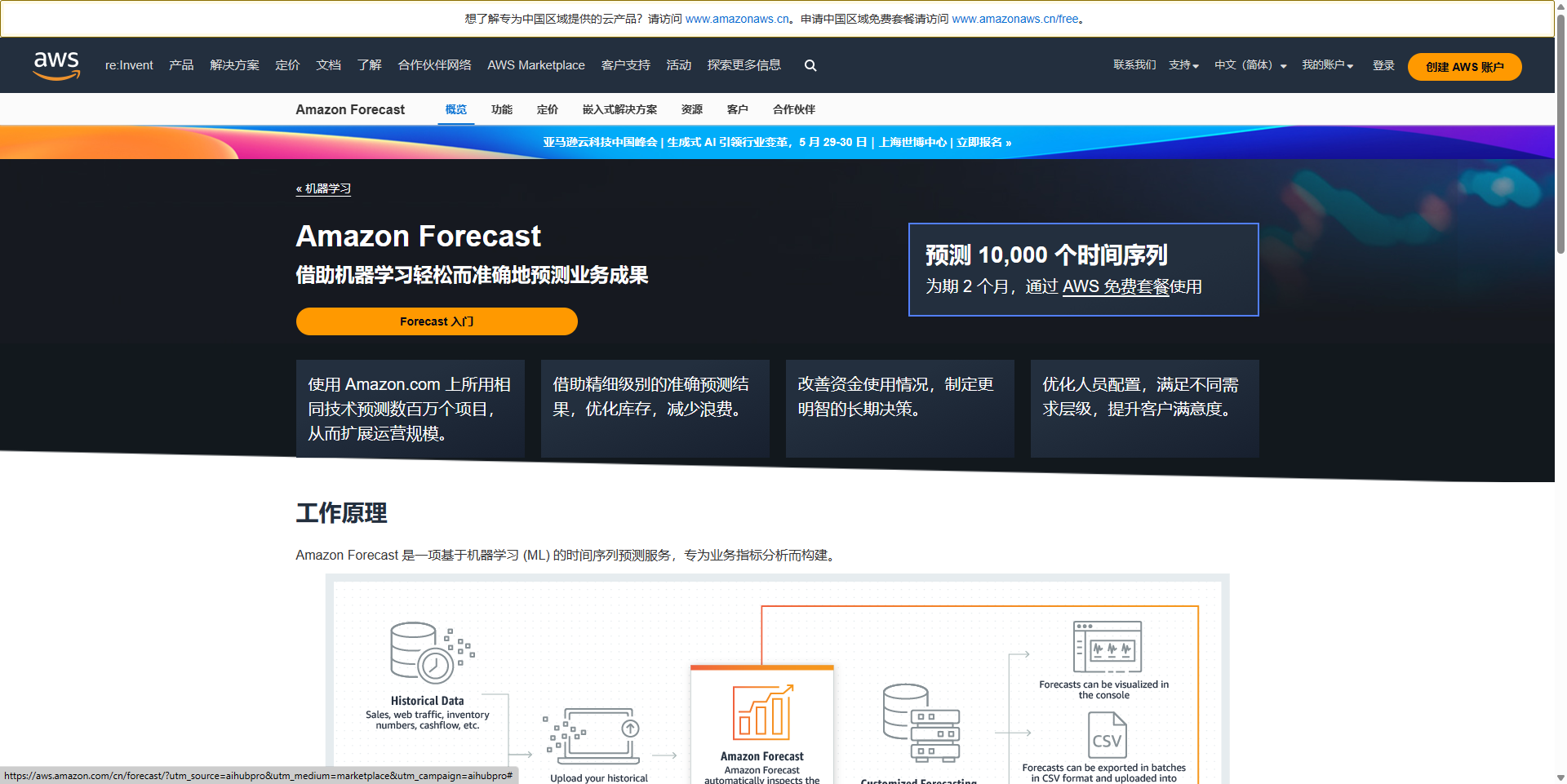
Task: Click the 机器学习 breadcrumb link
Action: [323, 188]
